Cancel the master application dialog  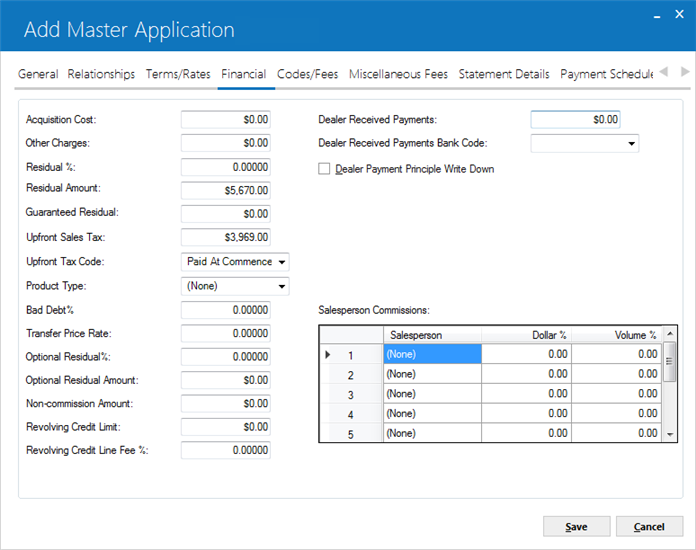649,526
